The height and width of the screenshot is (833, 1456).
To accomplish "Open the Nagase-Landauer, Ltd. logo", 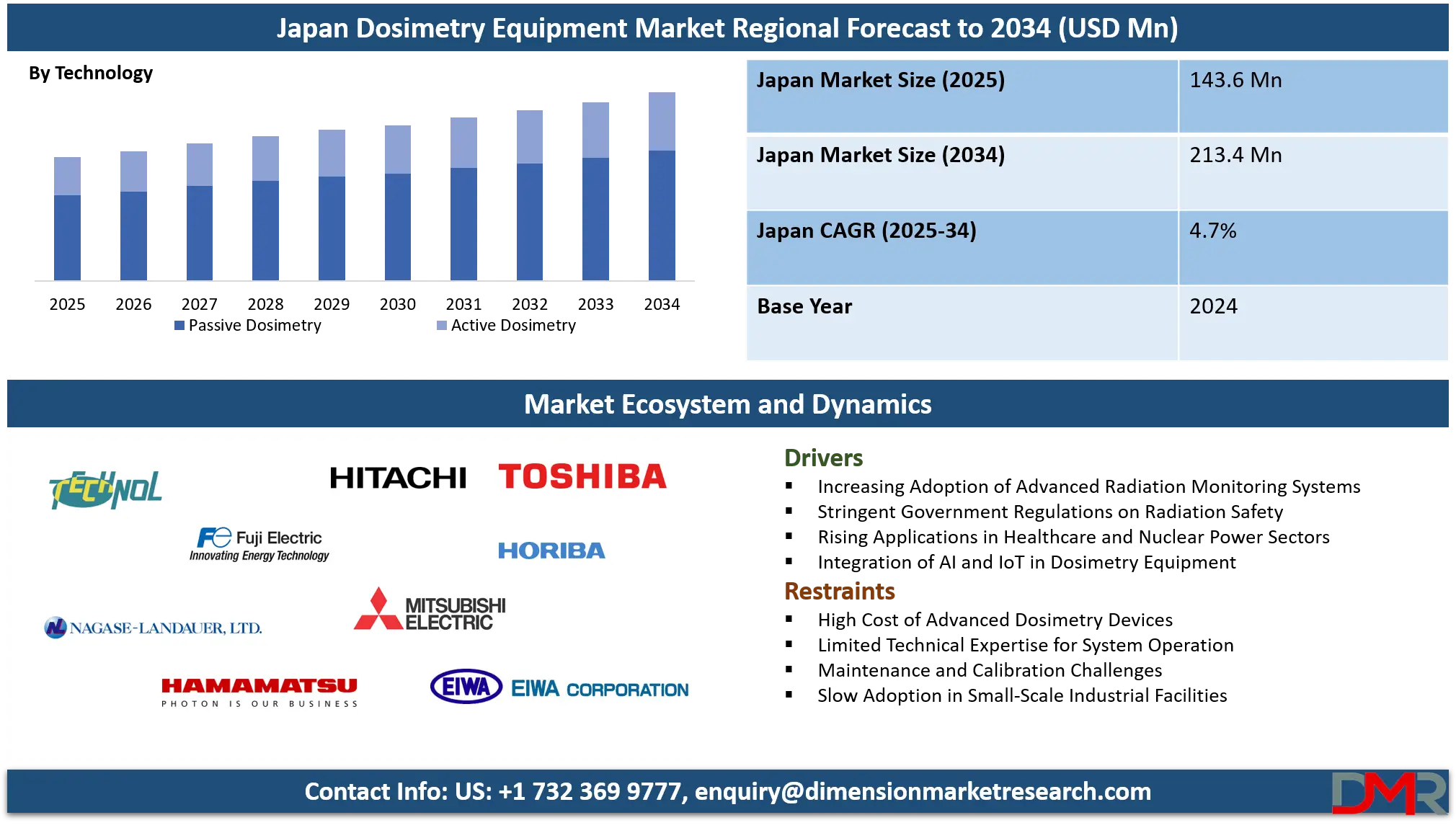I will point(154,627).
